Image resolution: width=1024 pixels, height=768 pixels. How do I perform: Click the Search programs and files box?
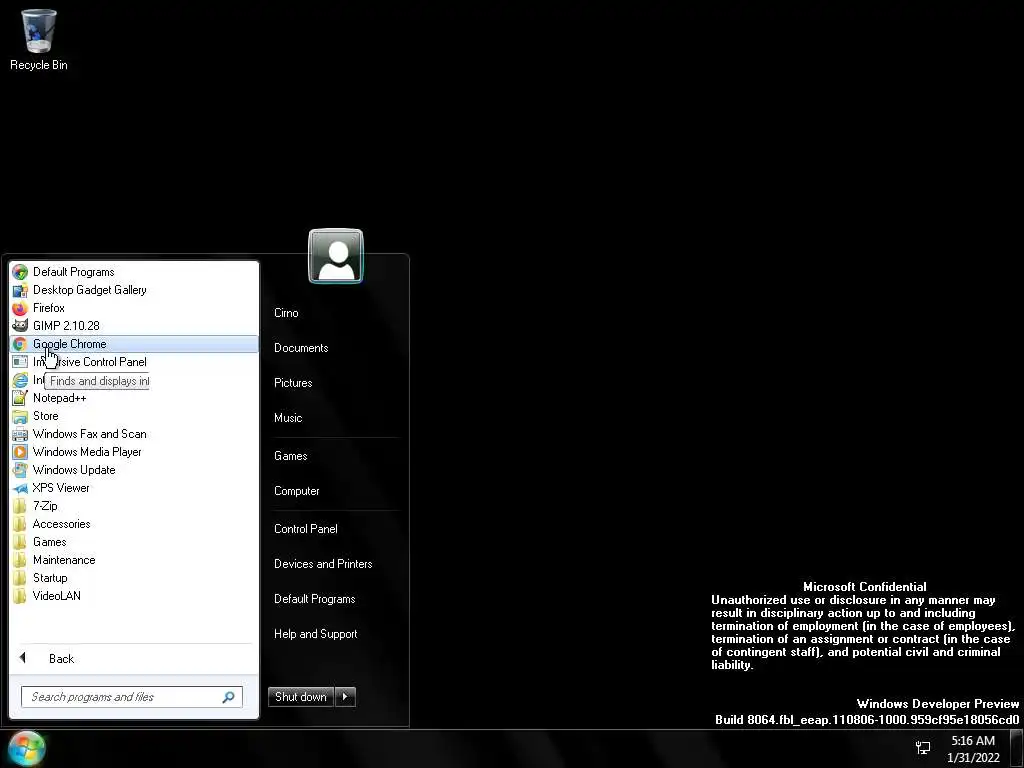[x=132, y=697]
